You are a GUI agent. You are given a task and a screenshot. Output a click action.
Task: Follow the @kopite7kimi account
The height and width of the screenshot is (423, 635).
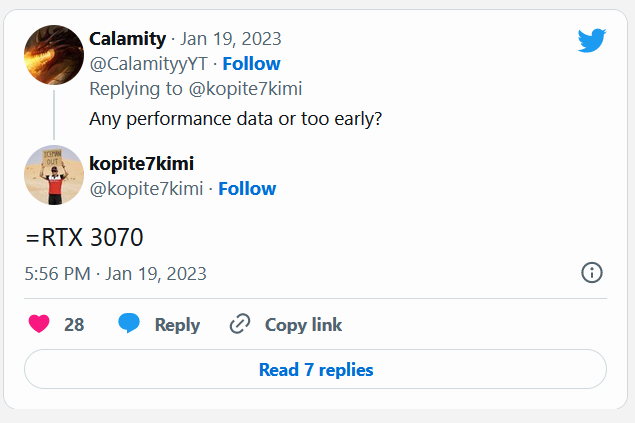(x=247, y=189)
